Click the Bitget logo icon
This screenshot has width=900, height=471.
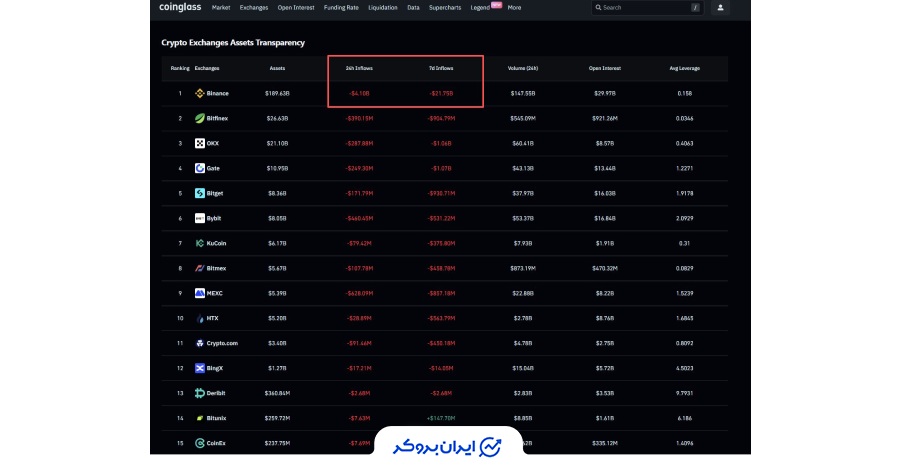click(x=200, y=193)
